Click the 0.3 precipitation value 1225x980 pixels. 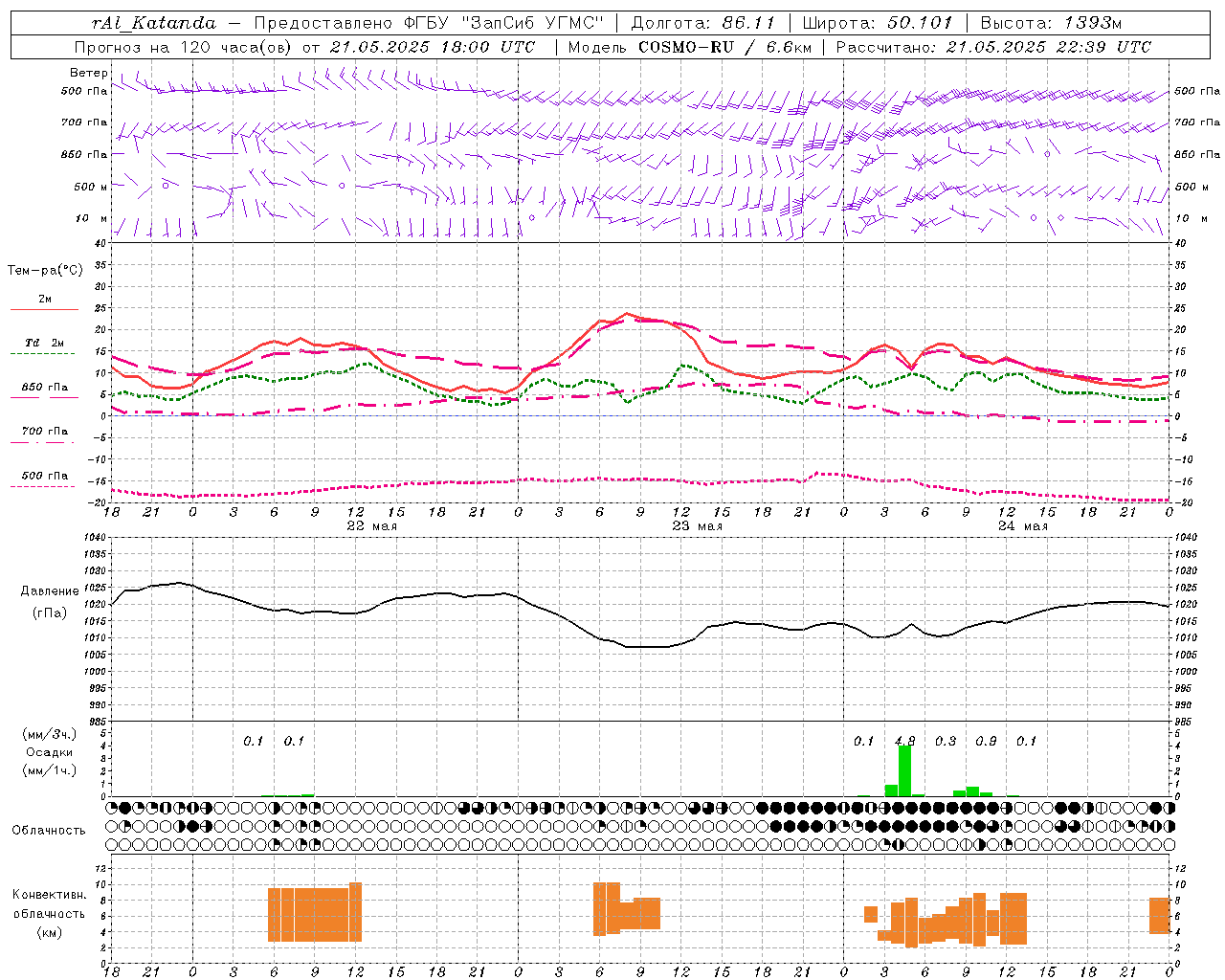pyautogui.click(x=946, y=742)
